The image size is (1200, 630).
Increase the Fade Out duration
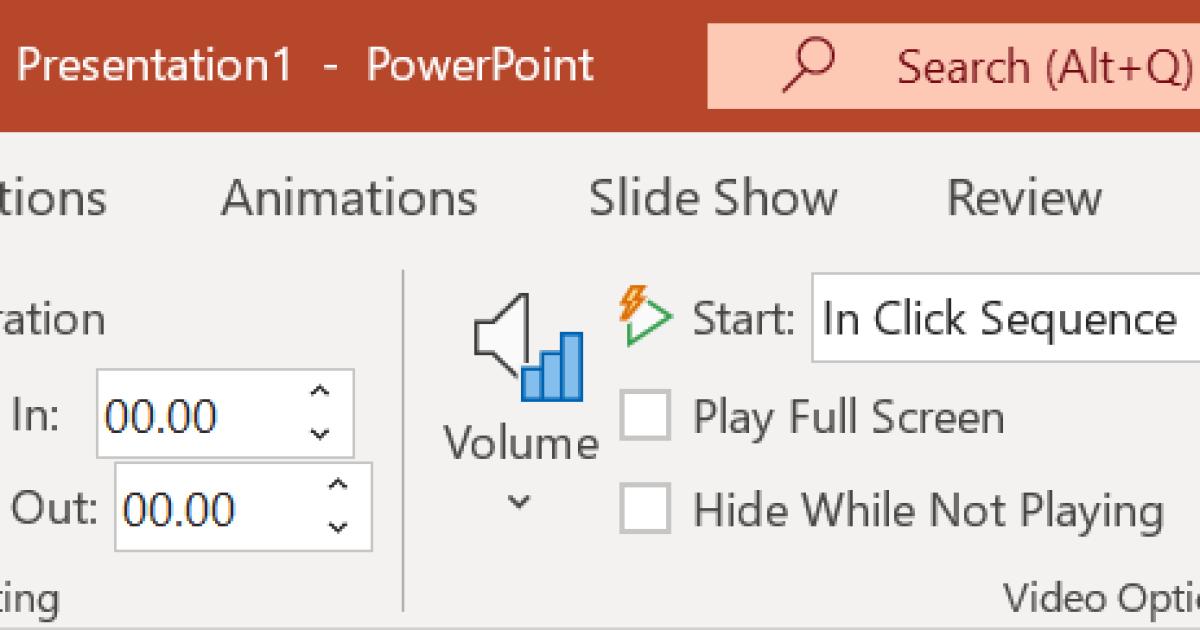[x=338, y=485]
